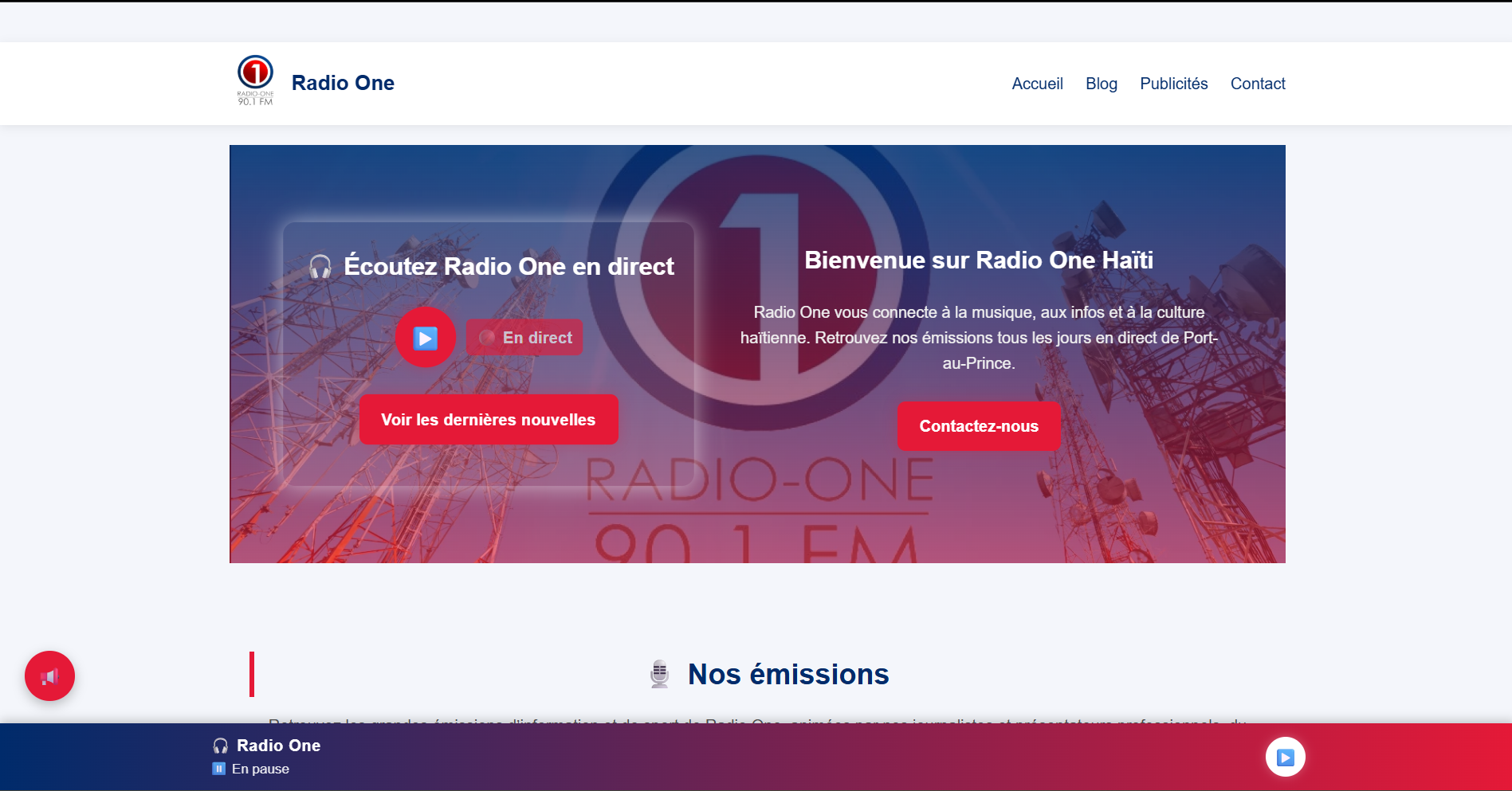Click the red dot inside the "En direct" badge
This screenshot has height=791, width=1512.
(x=487, y=337)
